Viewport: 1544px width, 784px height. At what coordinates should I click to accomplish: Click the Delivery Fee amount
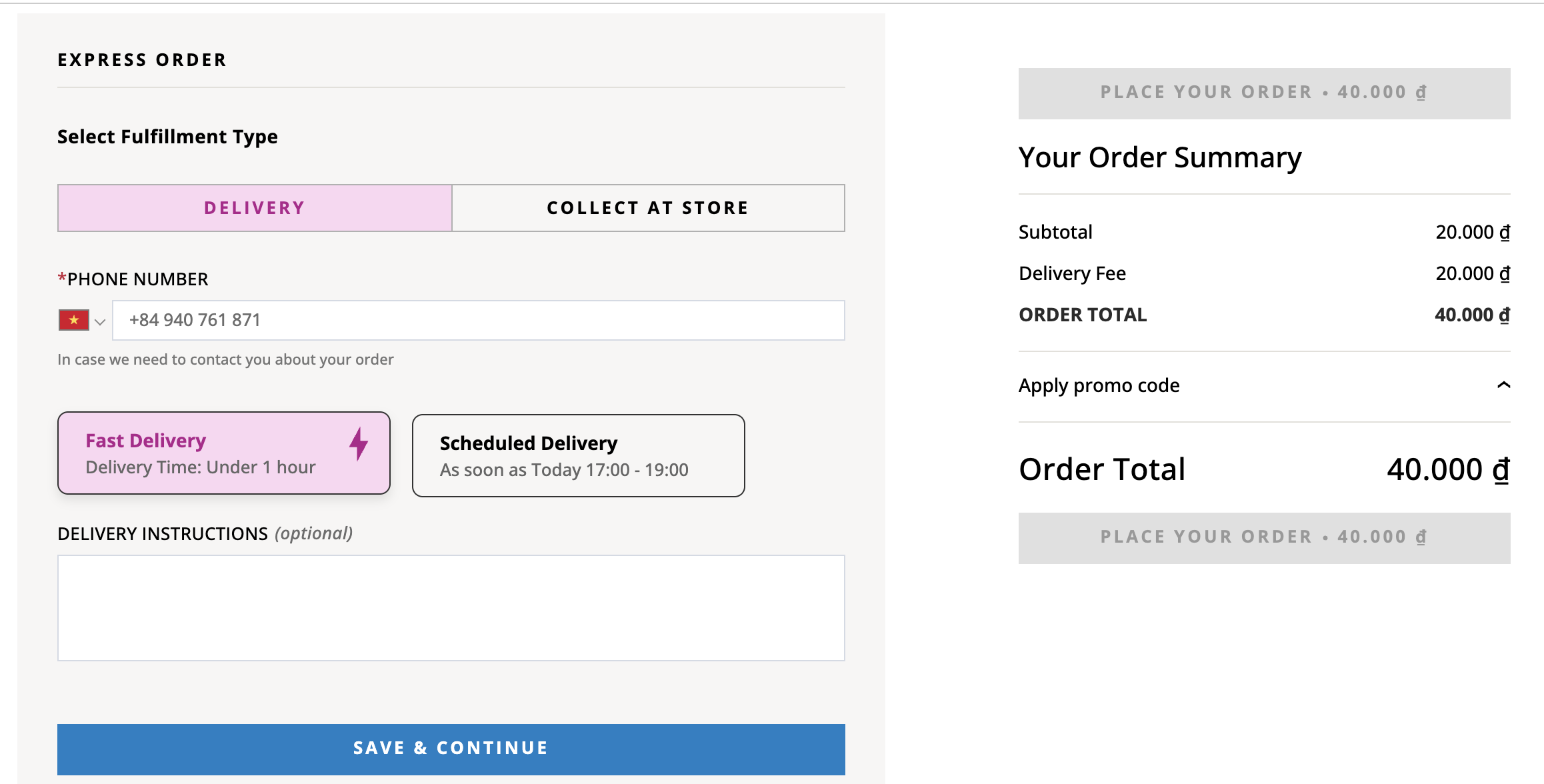[1473, 274]
